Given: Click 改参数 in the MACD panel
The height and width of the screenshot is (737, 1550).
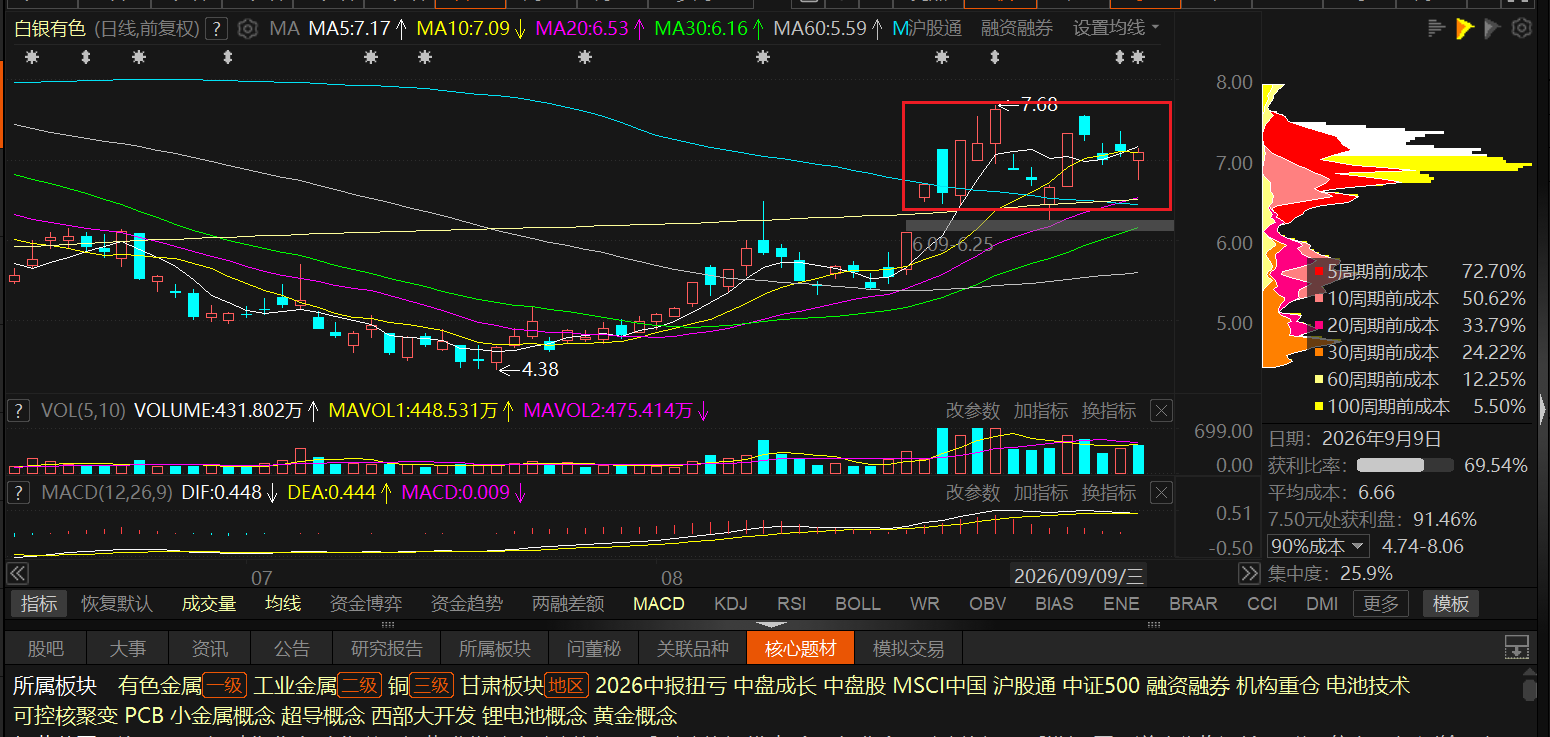Looking at the screenshot, I should pos(973,493).
